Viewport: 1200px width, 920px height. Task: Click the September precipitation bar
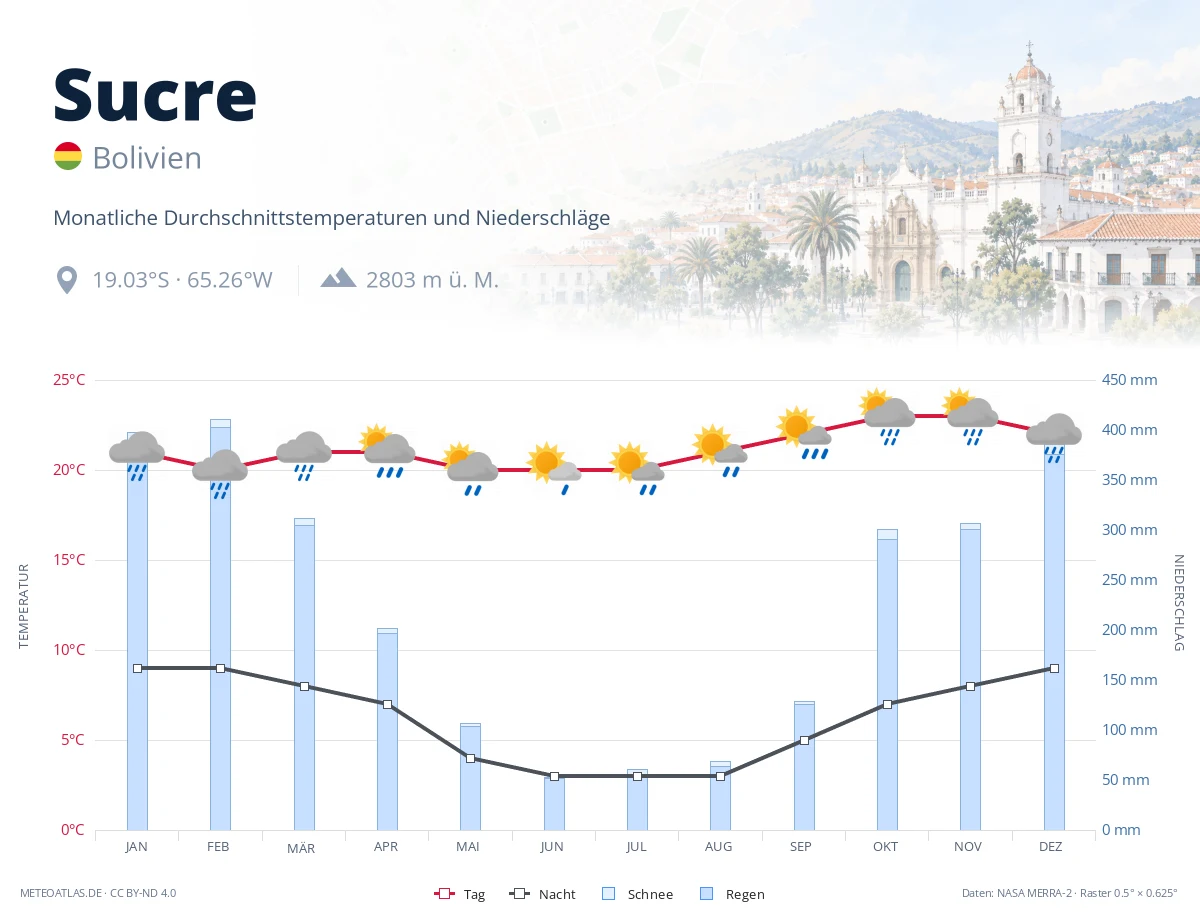(804, 766)
